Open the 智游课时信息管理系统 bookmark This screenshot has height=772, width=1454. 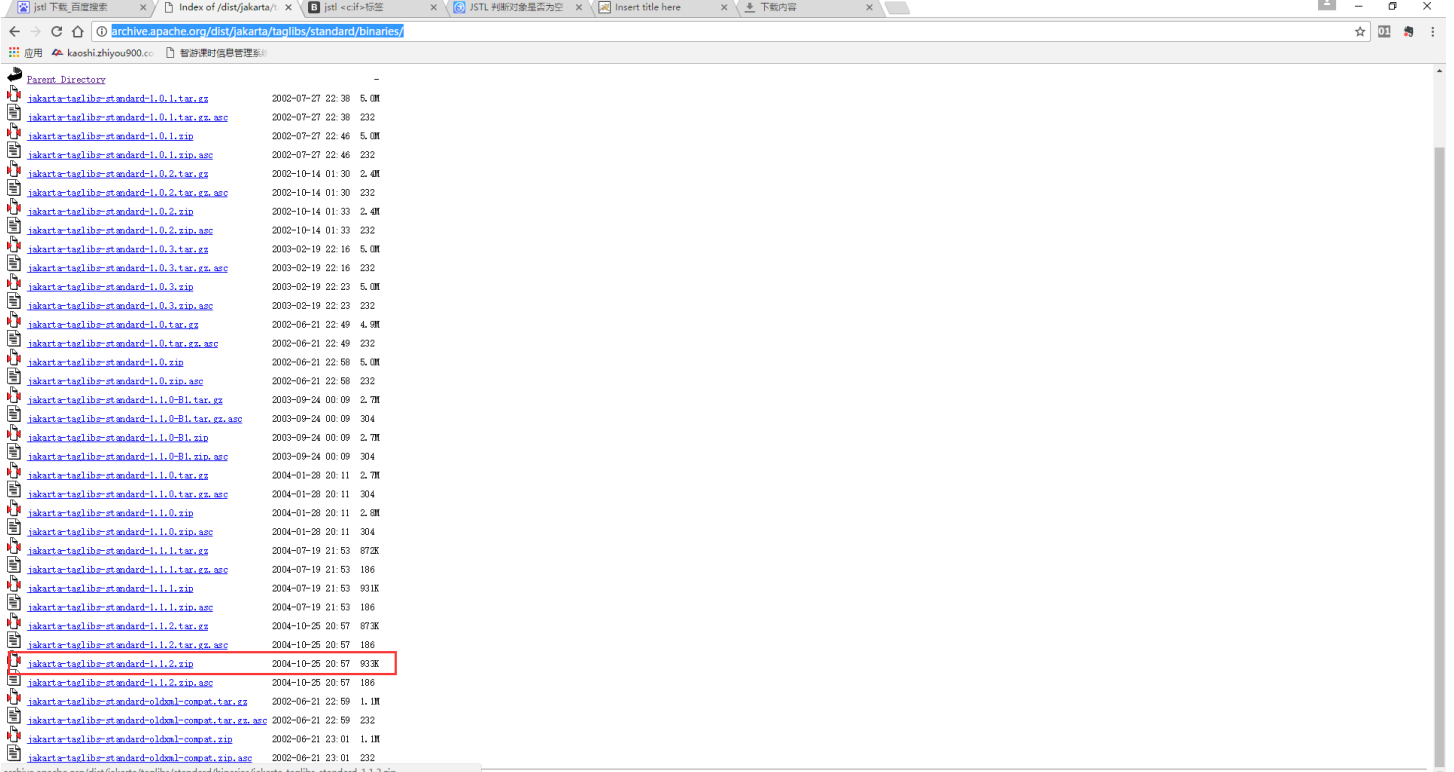tap(216, 53)
